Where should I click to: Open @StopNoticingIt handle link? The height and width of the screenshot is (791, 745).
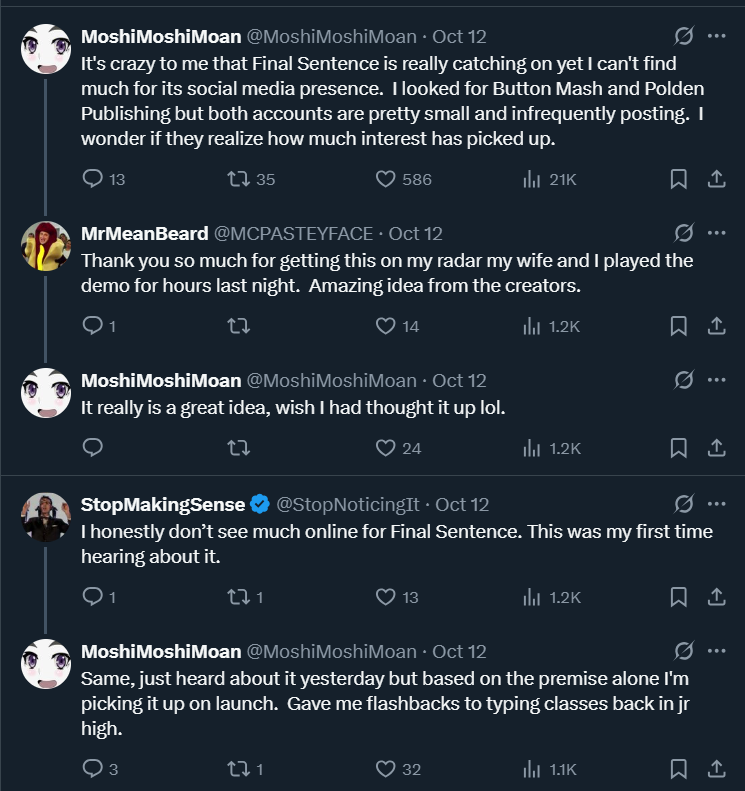347,504
